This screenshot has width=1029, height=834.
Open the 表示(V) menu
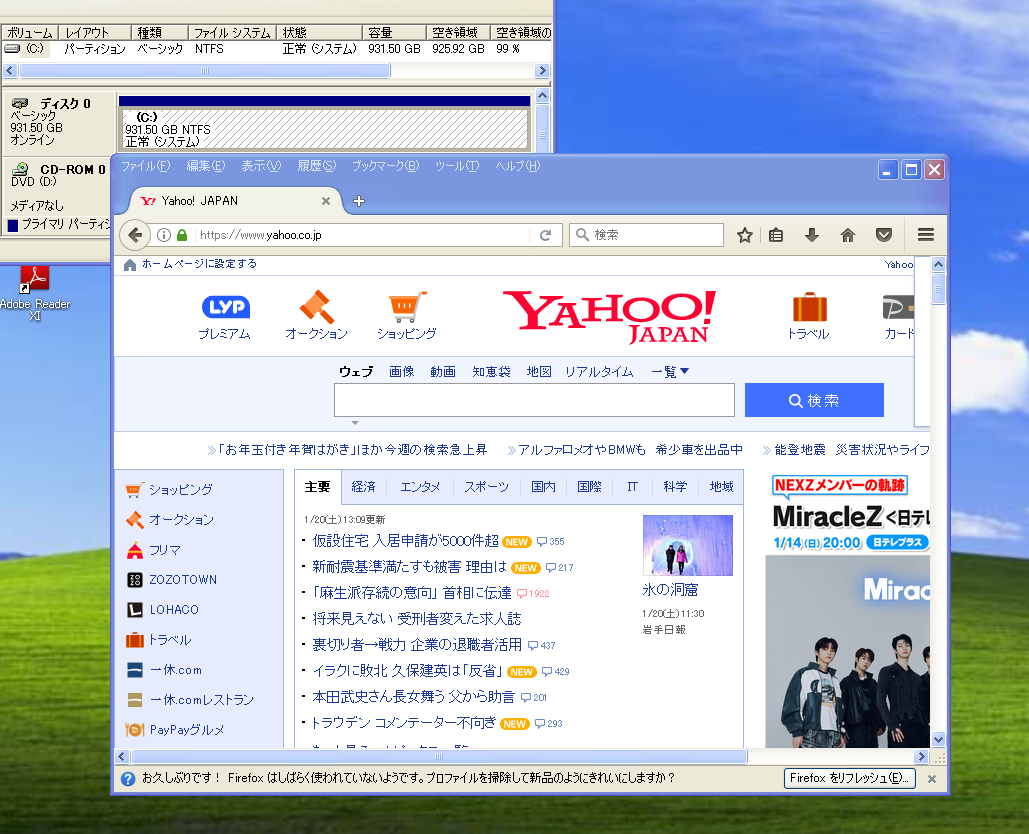click(x=261, y=166)
